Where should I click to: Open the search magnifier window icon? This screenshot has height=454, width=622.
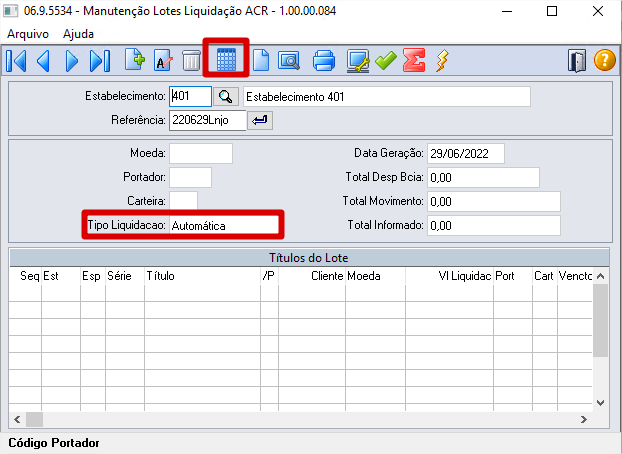(289, 60)
